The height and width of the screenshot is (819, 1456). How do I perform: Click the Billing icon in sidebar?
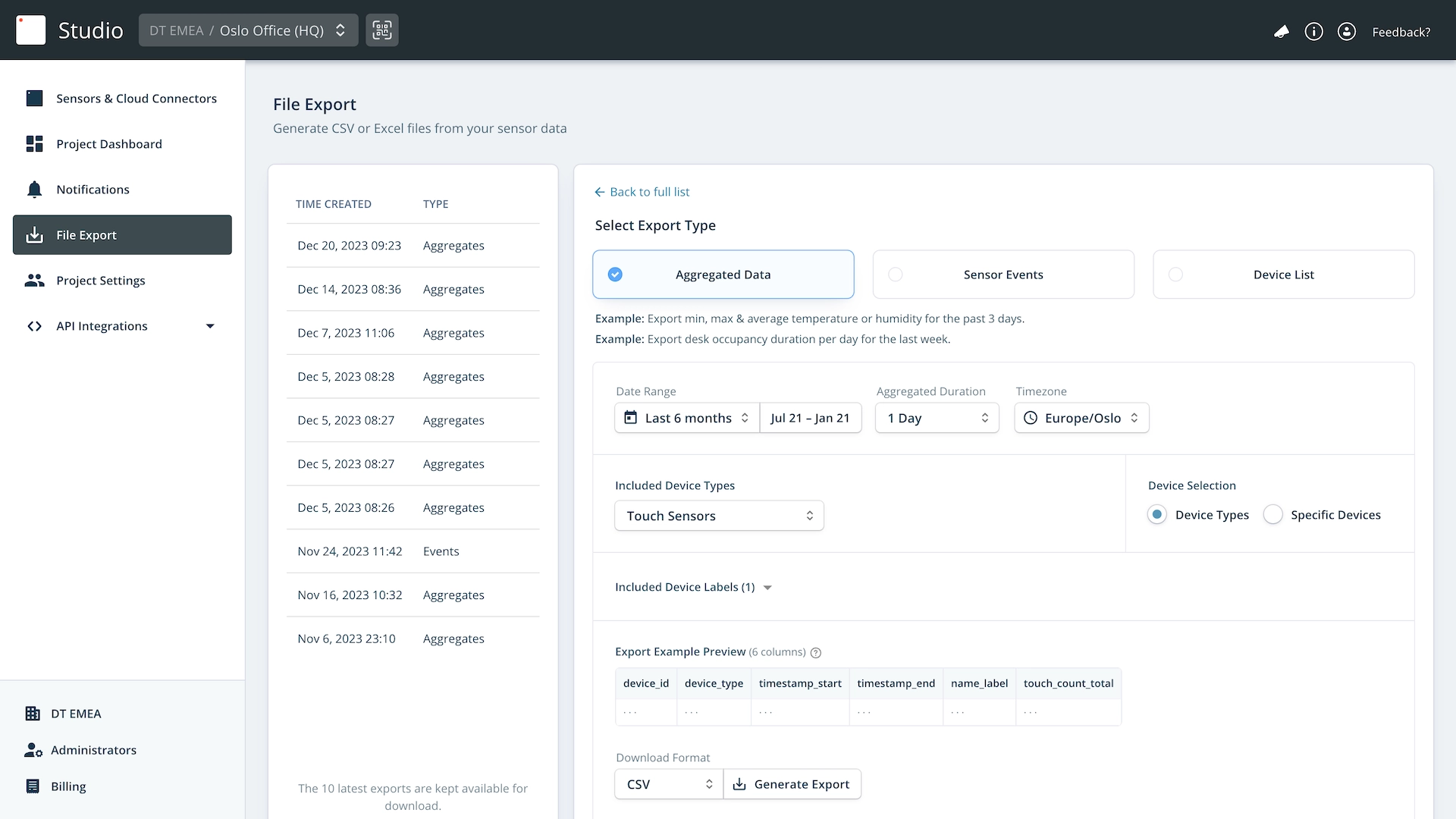tap(33, 786)
